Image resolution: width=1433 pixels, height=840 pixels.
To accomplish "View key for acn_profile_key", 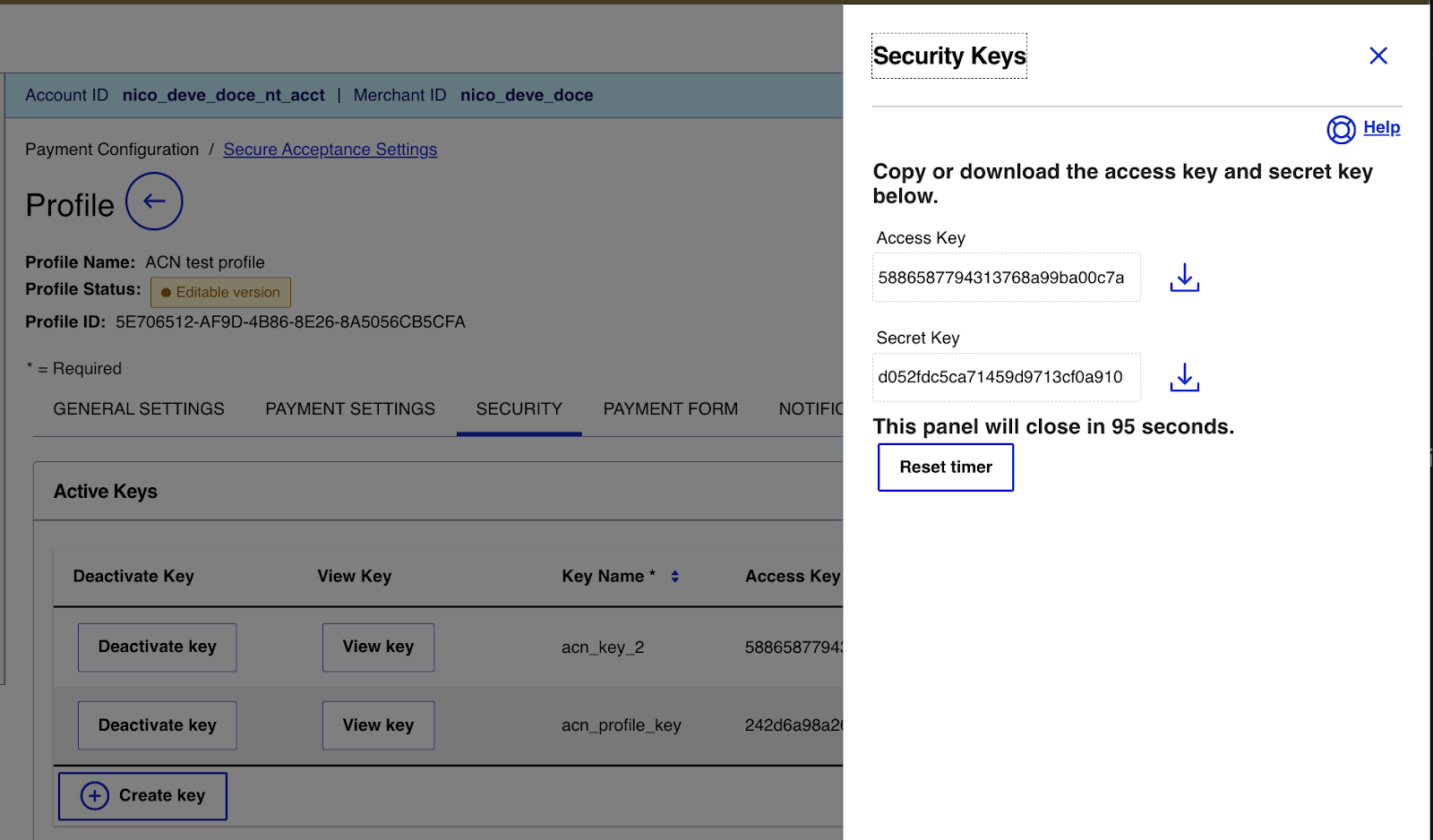I will pos(378,725).
